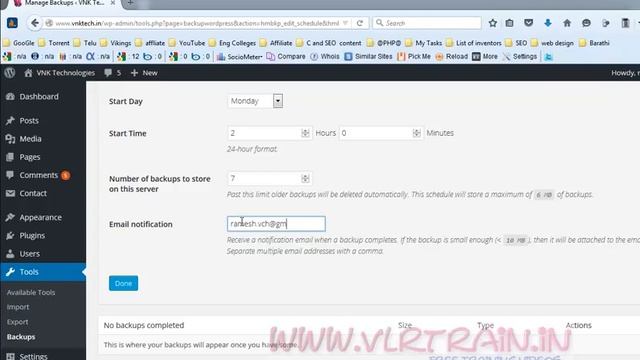The width and height of the screenshot is (640, 360).
Task: Bookmark this page with the star icon
Action: tap(493, 23)
